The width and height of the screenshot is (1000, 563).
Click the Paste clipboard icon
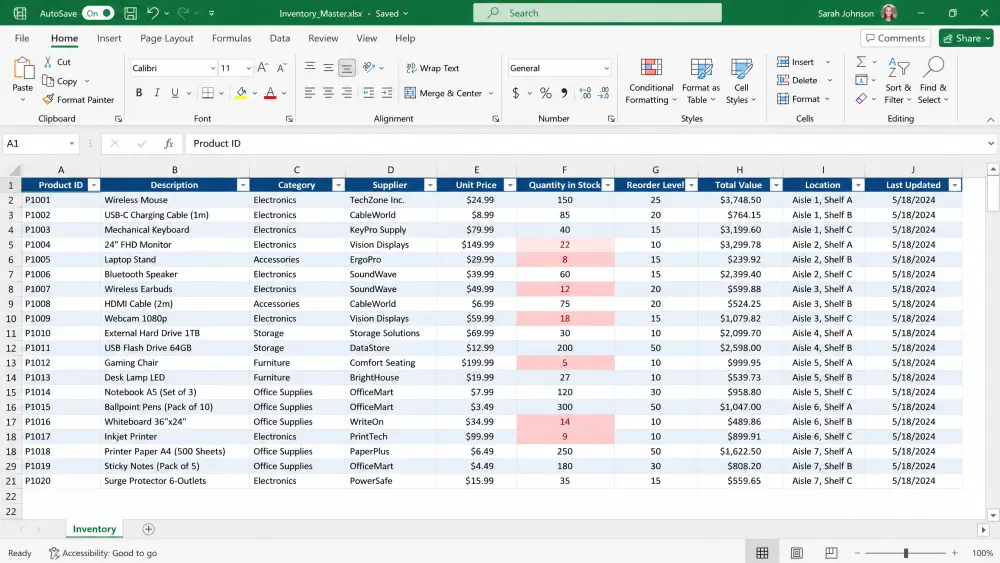pos(23,69)
